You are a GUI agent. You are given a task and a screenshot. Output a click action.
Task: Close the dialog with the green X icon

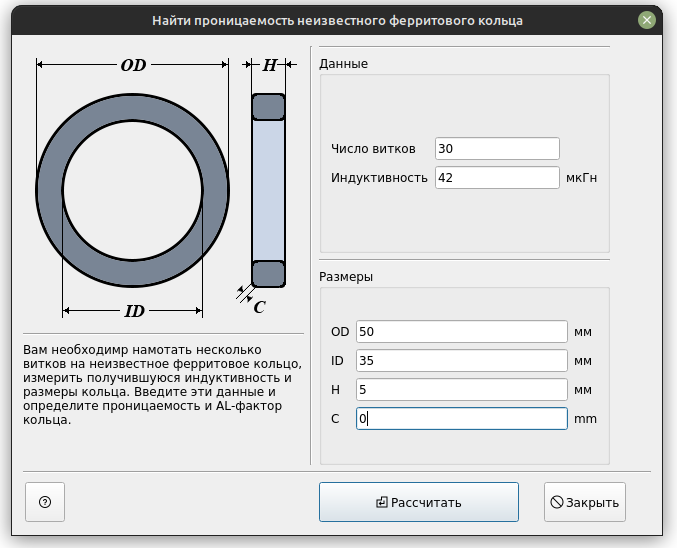pos(647,20)
